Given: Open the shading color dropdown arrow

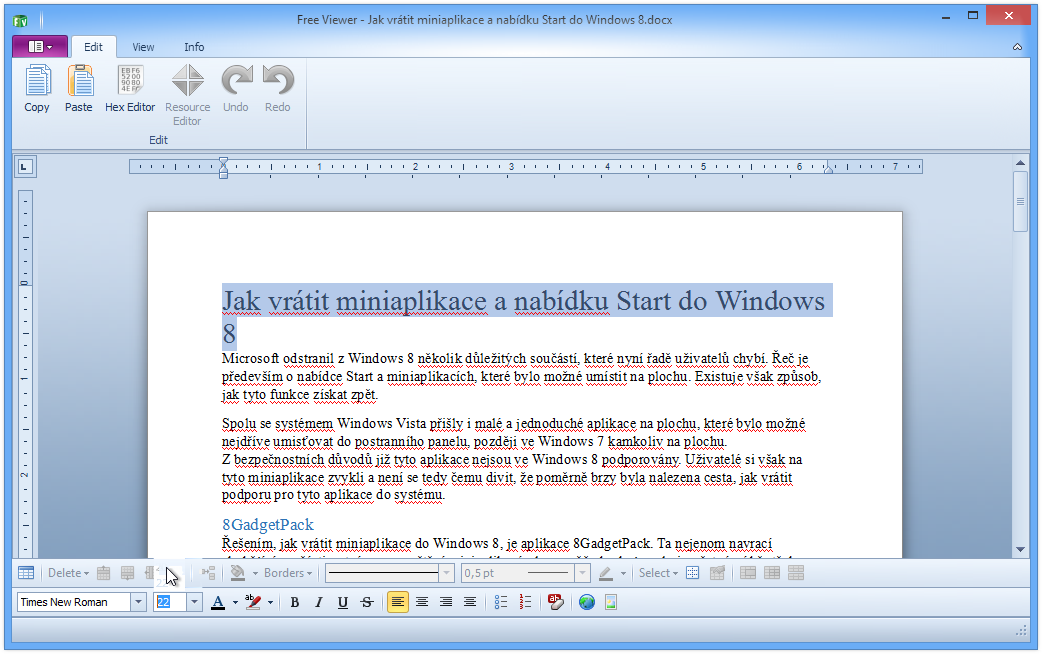Looking at the screenshot, I should pos(255,573).
